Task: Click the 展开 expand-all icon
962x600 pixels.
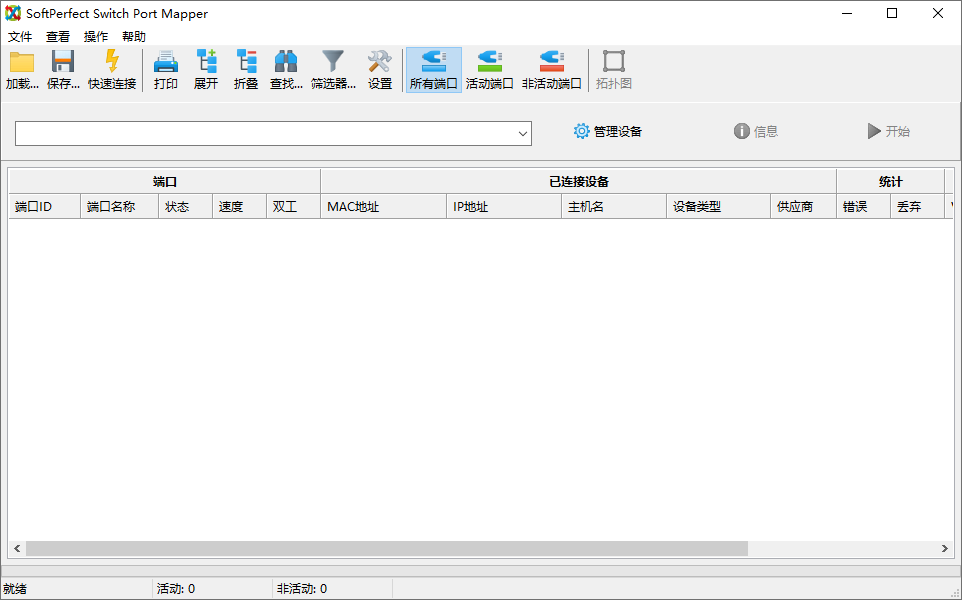Action: (x=206, y=68)
